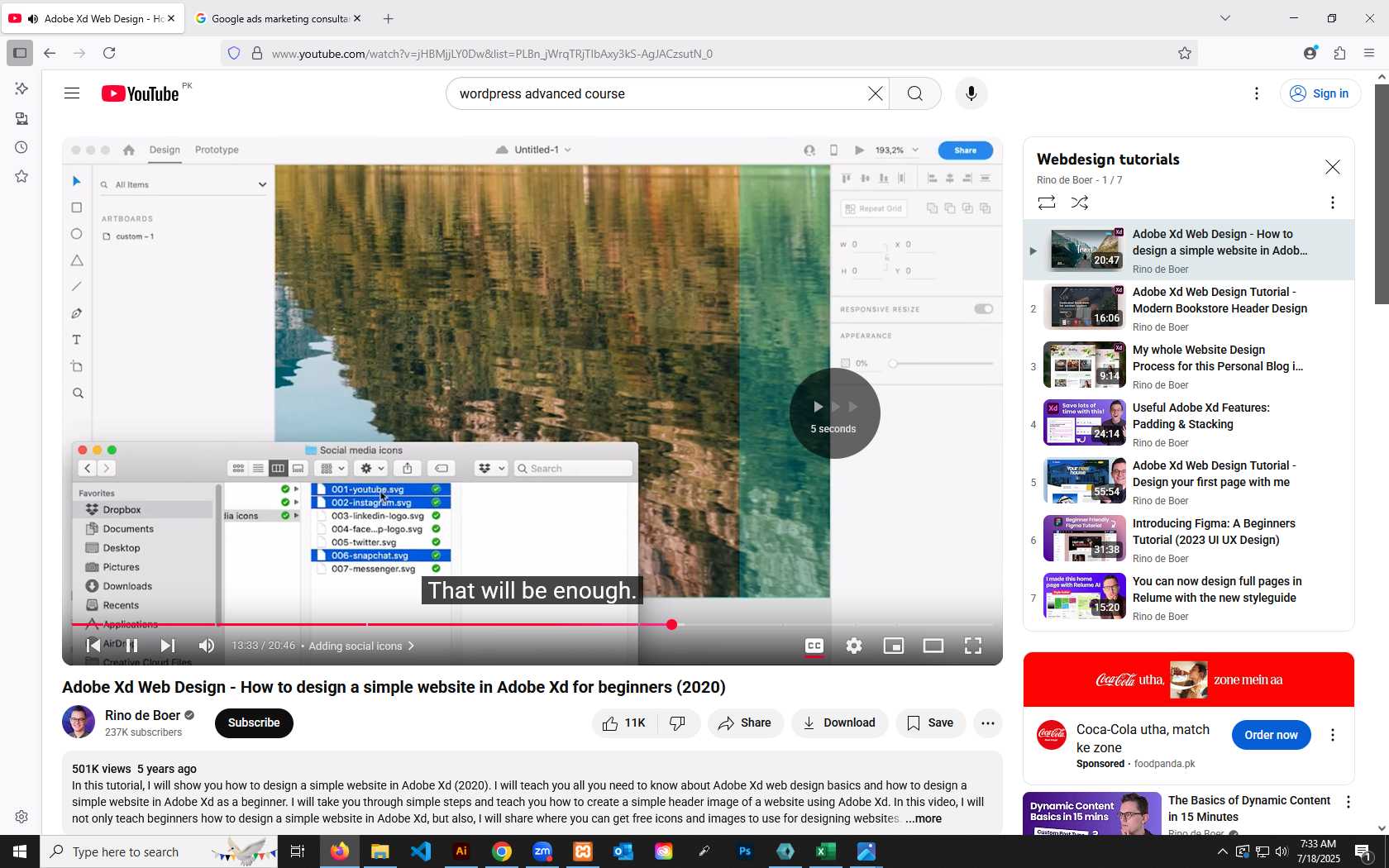The height and width of the screenshot is (868, 1389).
Task: Expand the list all tabs dropdown
Action: tap(1225, 18)
